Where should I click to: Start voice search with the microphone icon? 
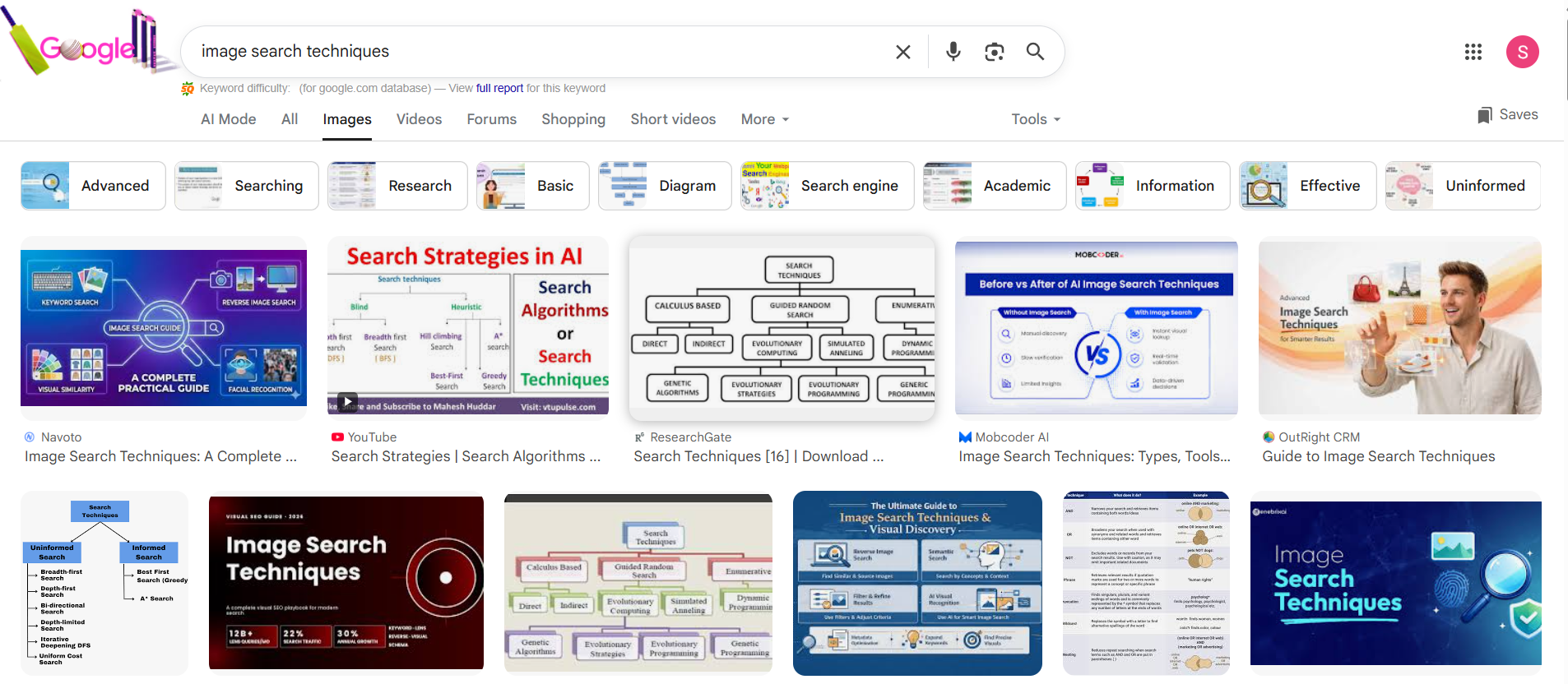(x=953, y=52)
